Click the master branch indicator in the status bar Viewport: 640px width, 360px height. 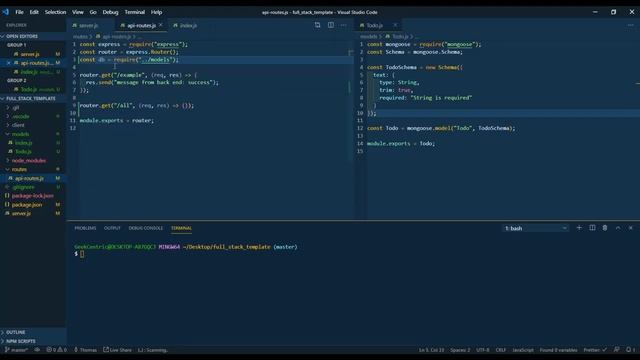16,350
